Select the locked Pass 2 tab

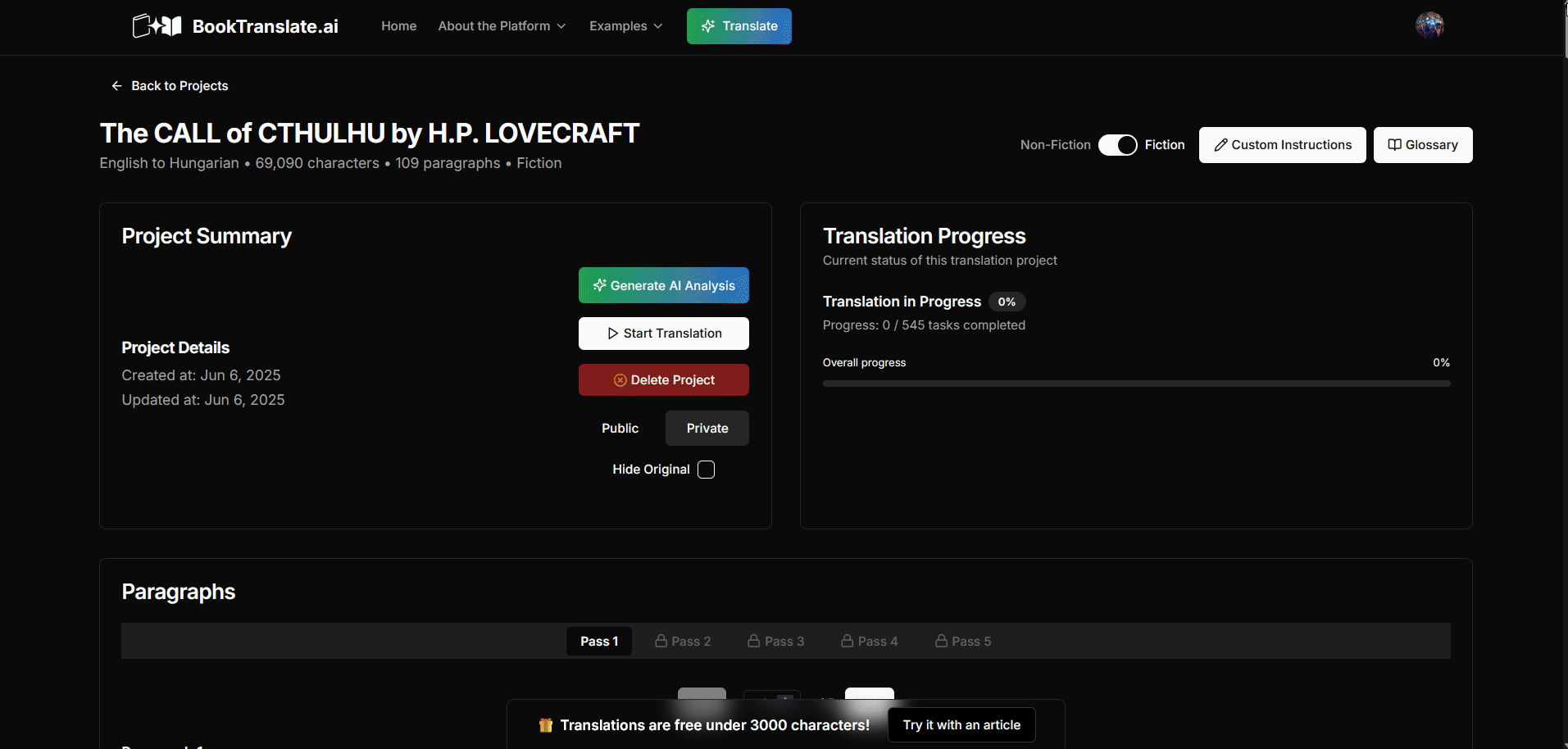click(683, 642)
